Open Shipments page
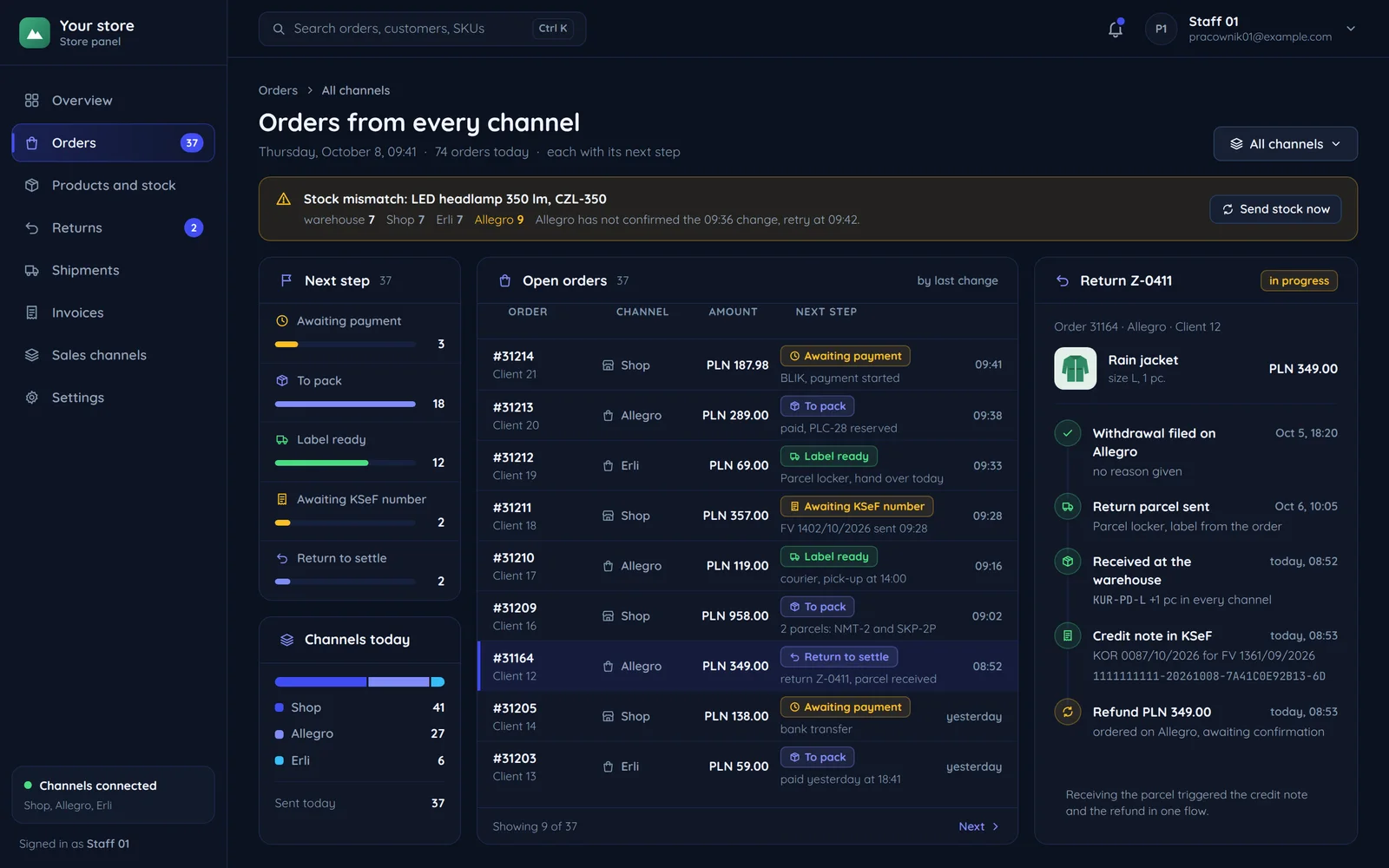This screenshot has height=868, width=1389. pos(113,271)
